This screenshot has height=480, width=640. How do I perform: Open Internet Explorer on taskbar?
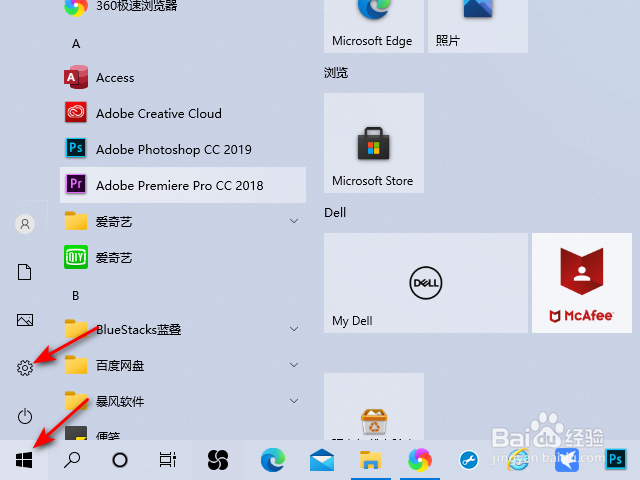(x=518, y=460)
